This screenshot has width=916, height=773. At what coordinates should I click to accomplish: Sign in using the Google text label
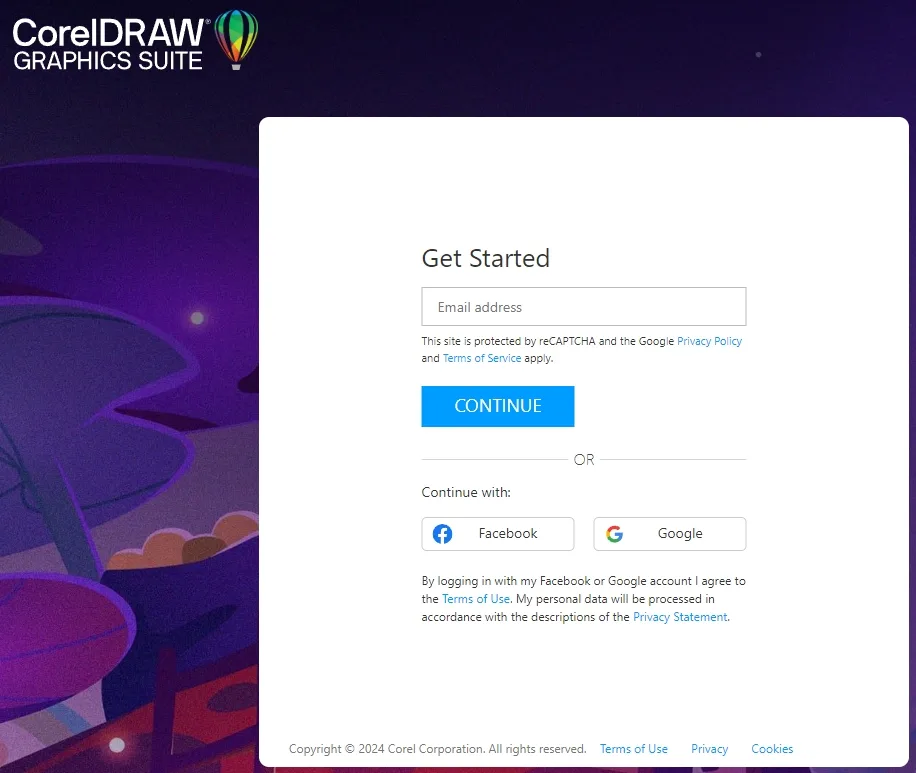pos(680,533)
